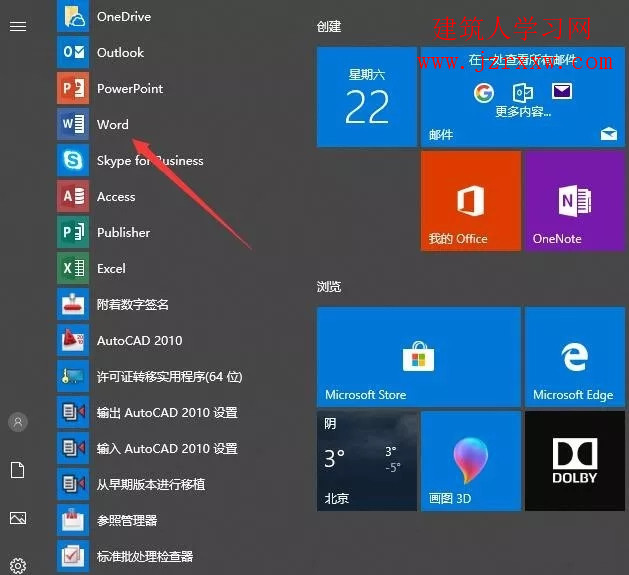Open the 附着数字签名 utility icon
The image size is (629, 575).
click(73, 304)
